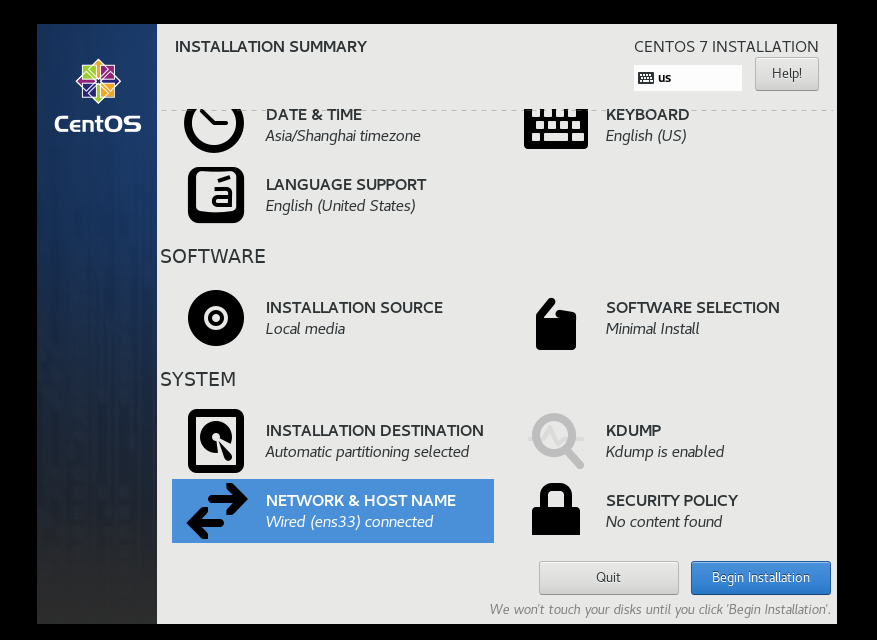Open the Help! button

tap(786, 74)
